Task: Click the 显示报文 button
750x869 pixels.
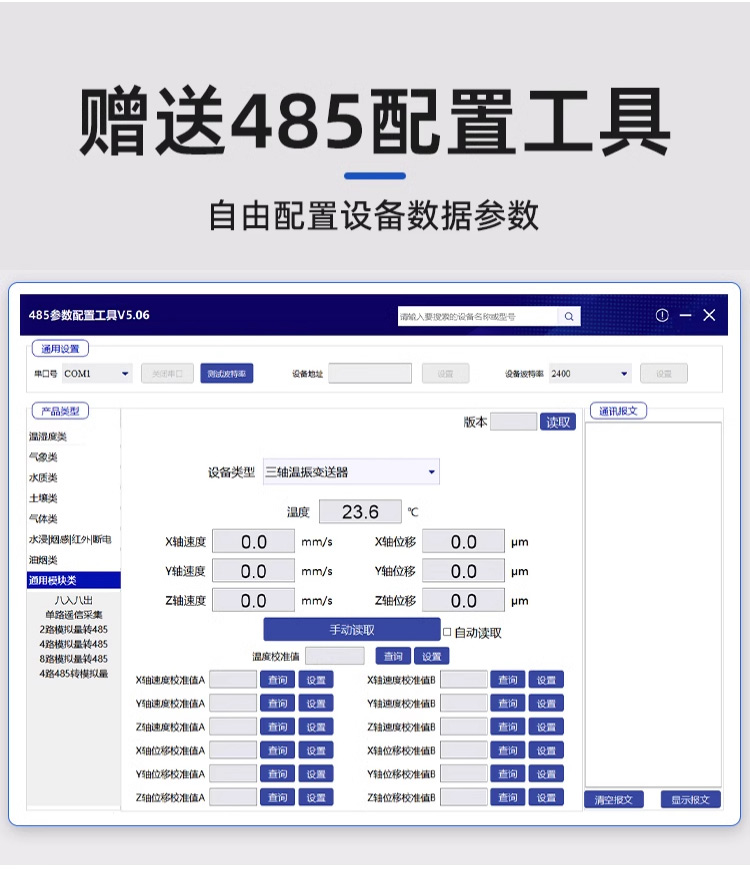Action: [690, 800]
